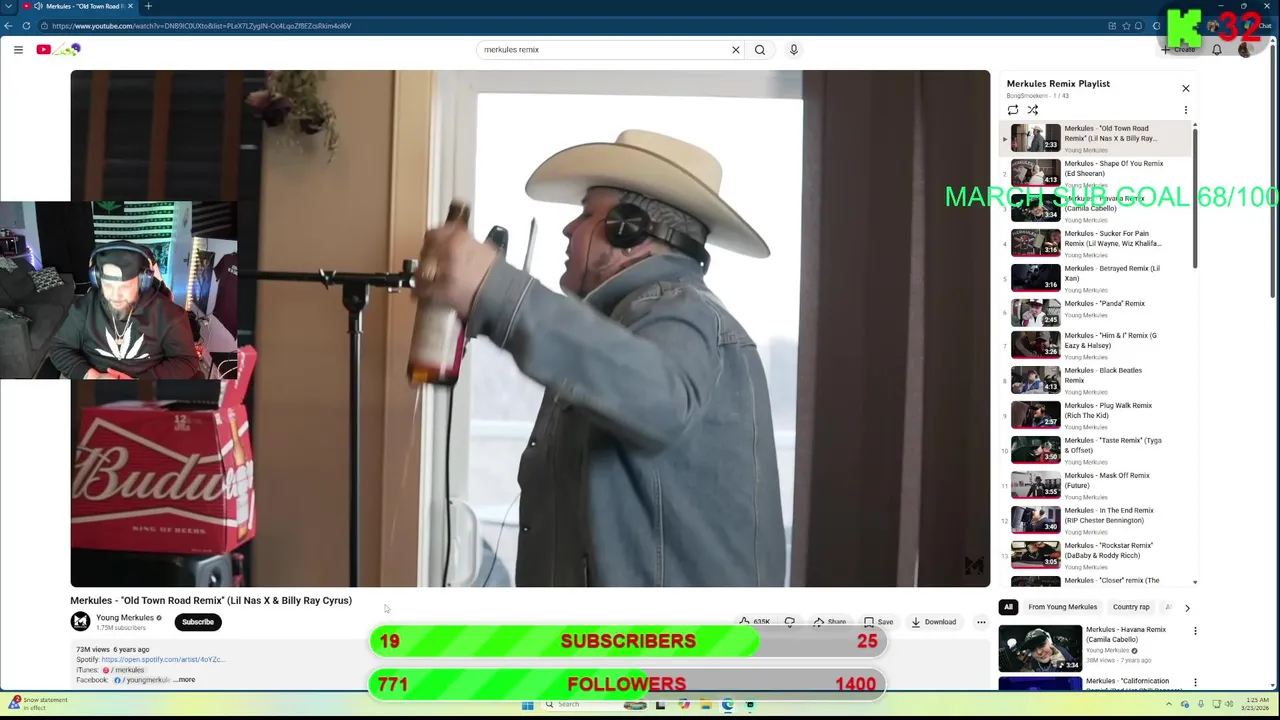Save the video to a playlist
The width and height of the screenshot is (1280, 720).
878,622
